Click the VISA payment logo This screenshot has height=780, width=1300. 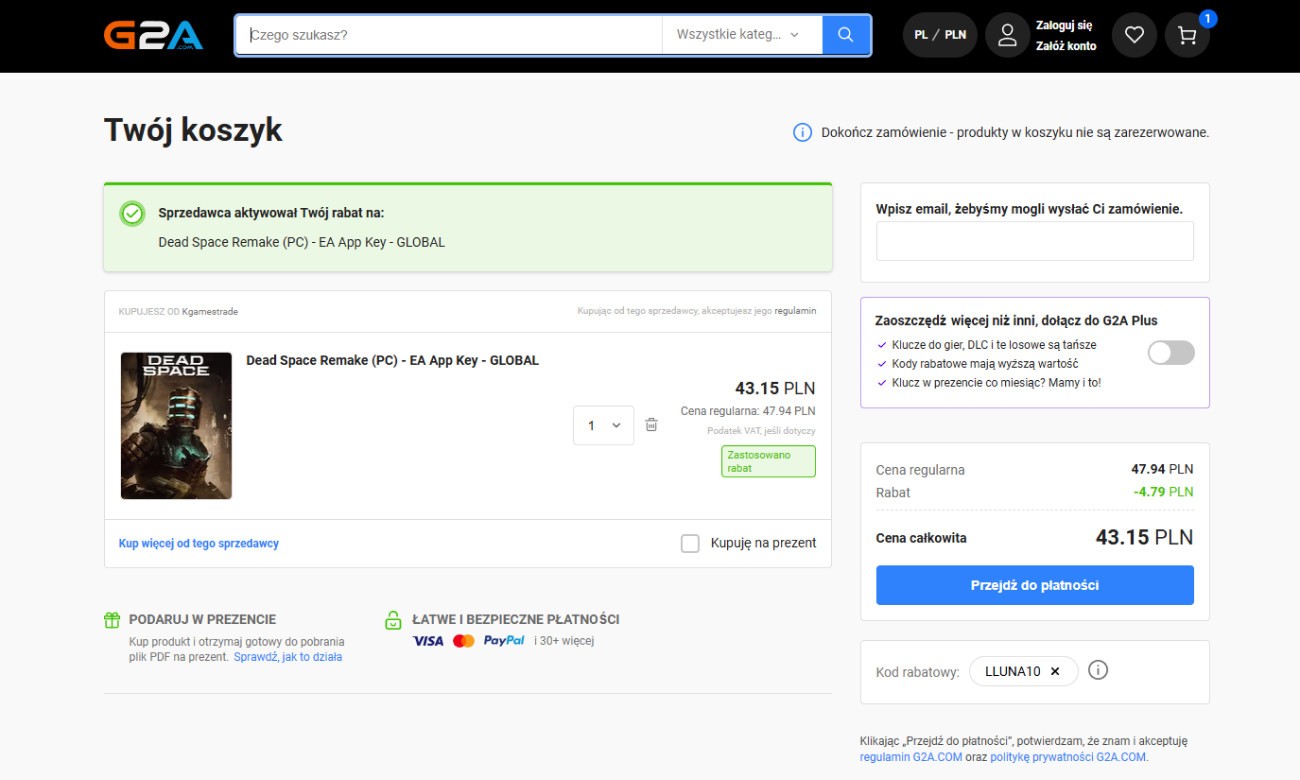pyautogui.click(x=428, y=641)
